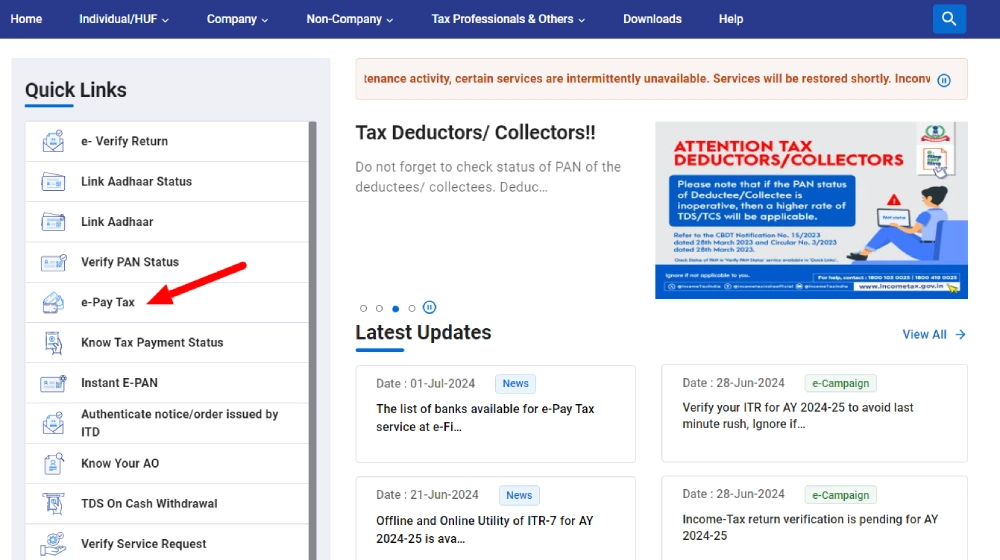Click the arrow next to View All

[960, 334]
